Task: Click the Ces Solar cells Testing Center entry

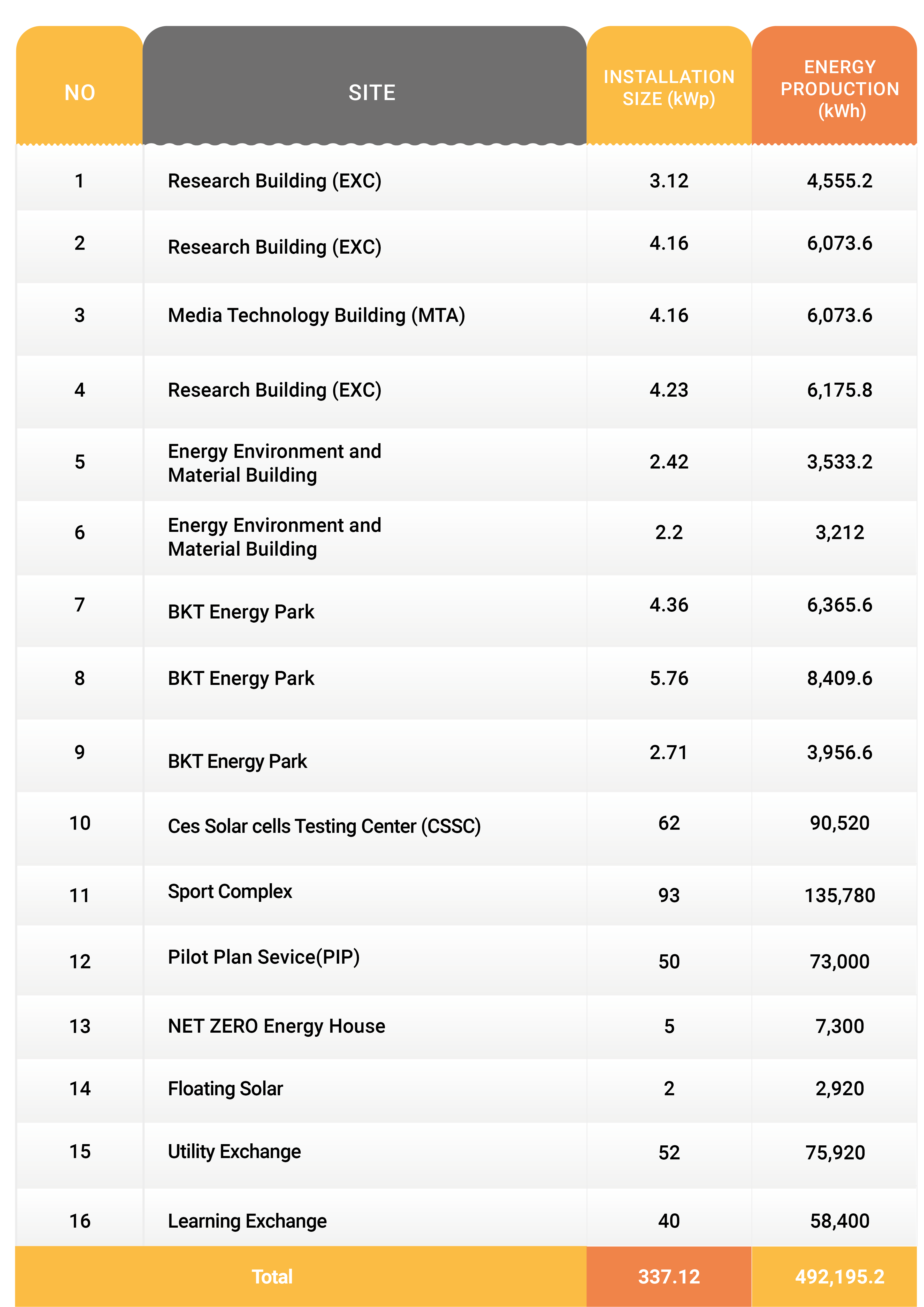Action: [324, 826]
